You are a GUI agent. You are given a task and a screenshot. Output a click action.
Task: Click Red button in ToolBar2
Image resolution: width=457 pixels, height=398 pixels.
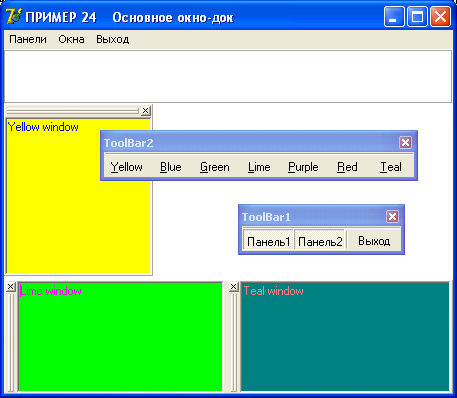tap(347, 167)
